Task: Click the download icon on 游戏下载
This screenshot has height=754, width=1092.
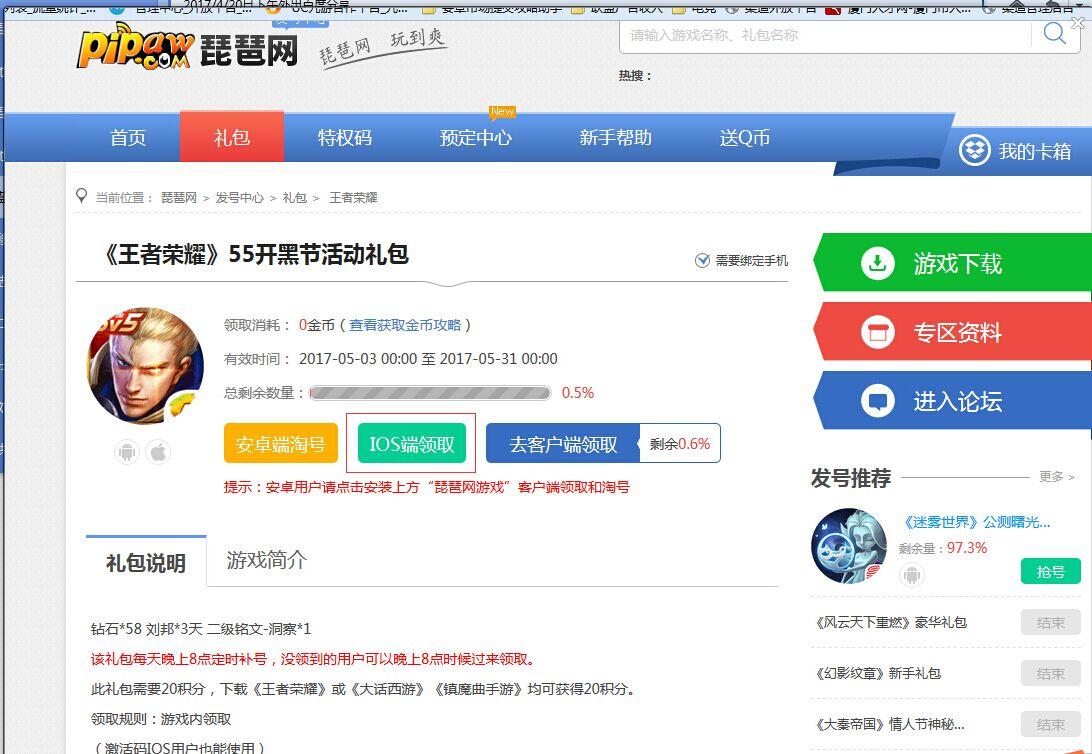Action: 879,262
